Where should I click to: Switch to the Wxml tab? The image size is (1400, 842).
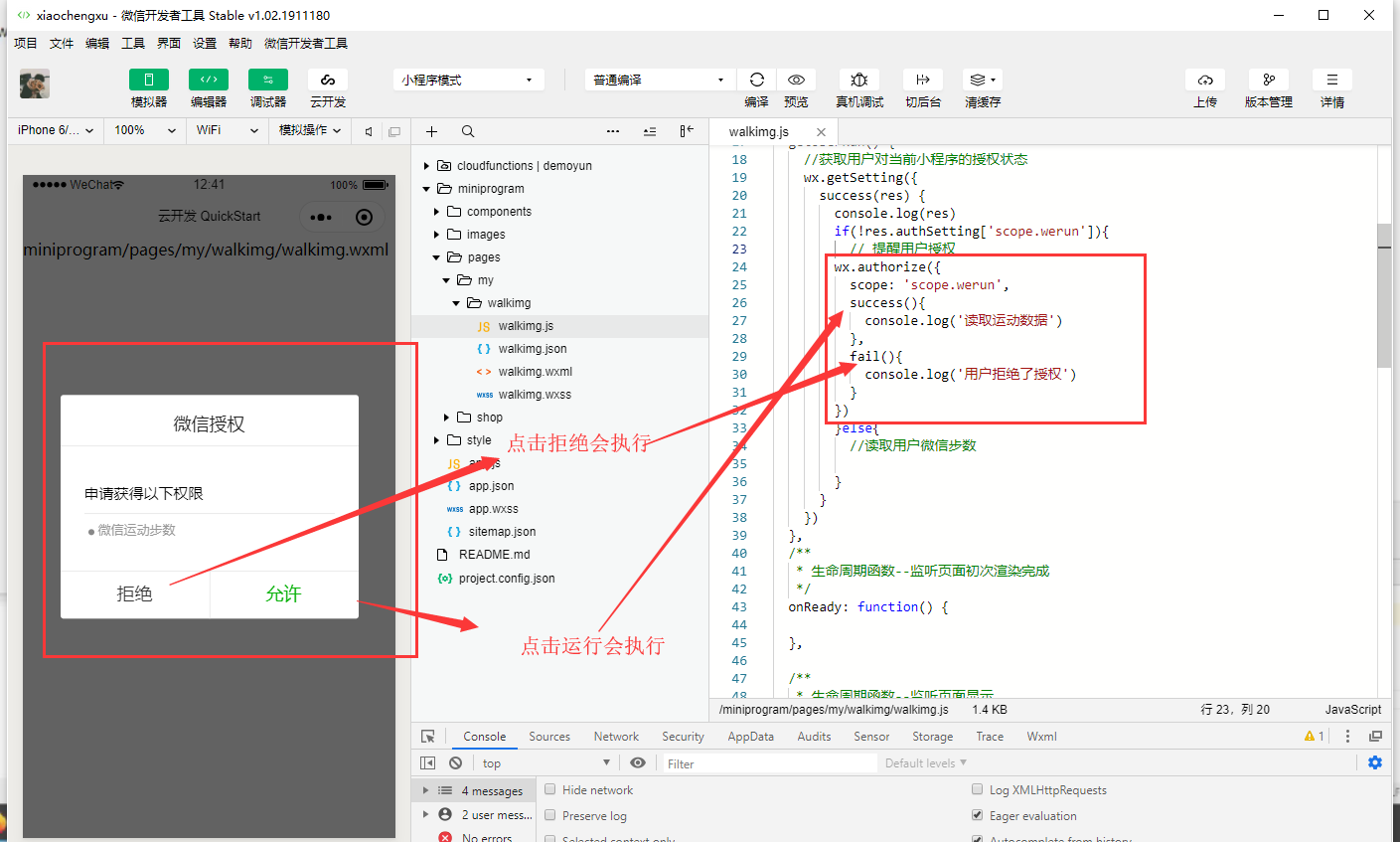1041,737
